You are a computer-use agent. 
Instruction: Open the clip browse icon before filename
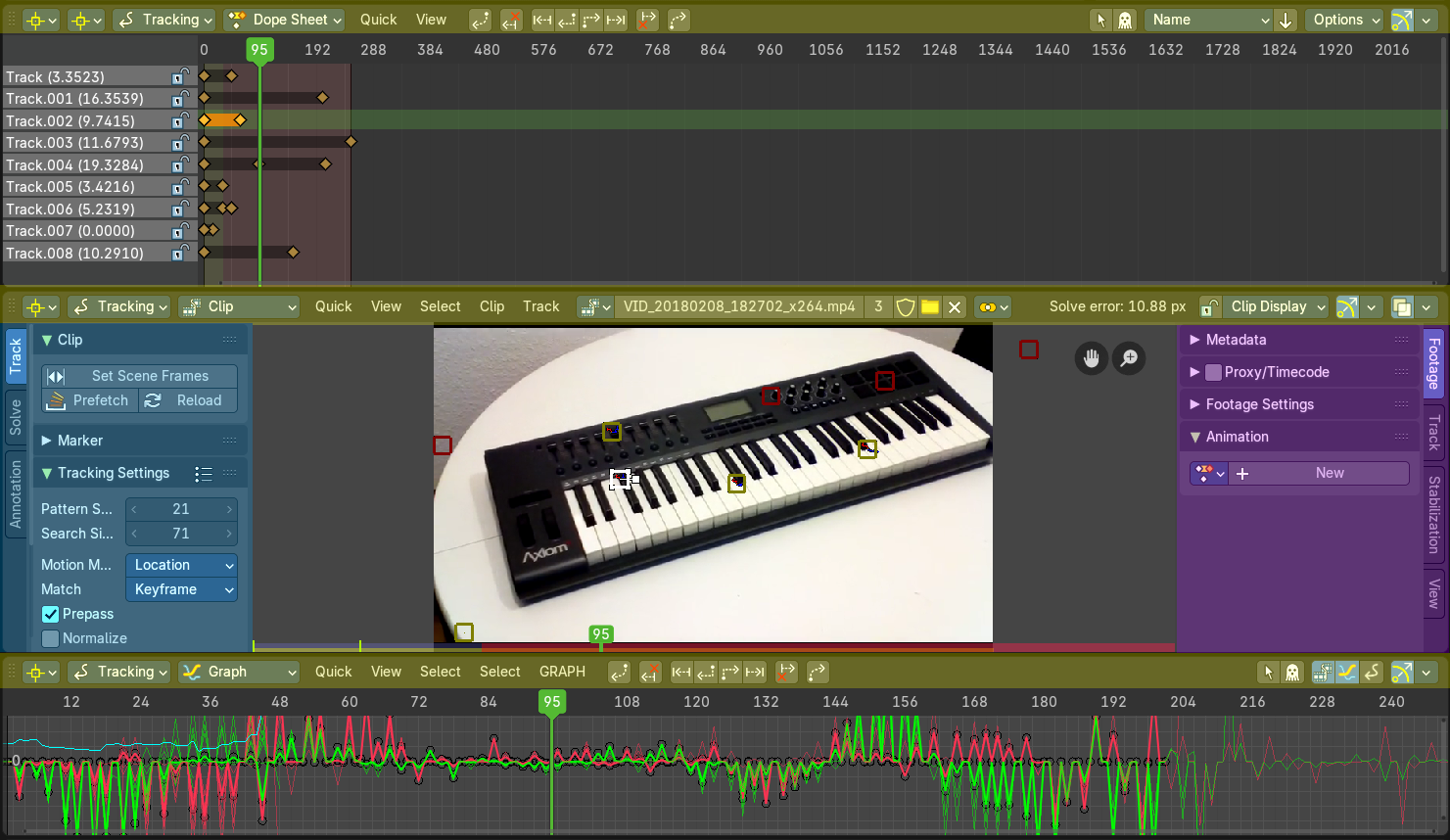[594, 307]
